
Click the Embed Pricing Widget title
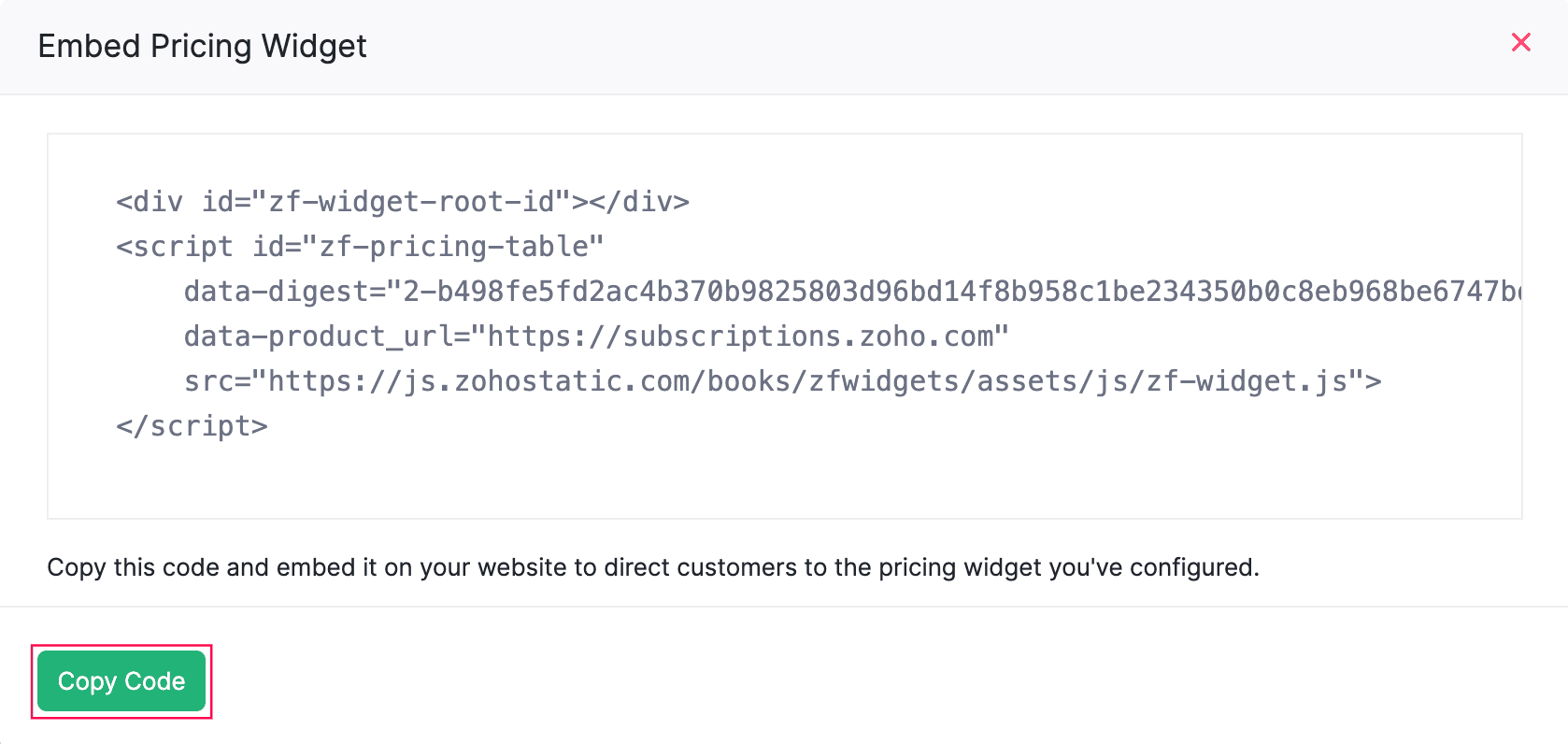click(x=202, y=46)
